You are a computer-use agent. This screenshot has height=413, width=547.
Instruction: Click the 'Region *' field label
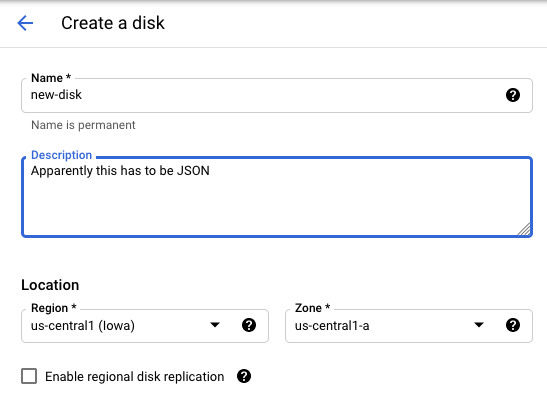click(x=54, y=308)
